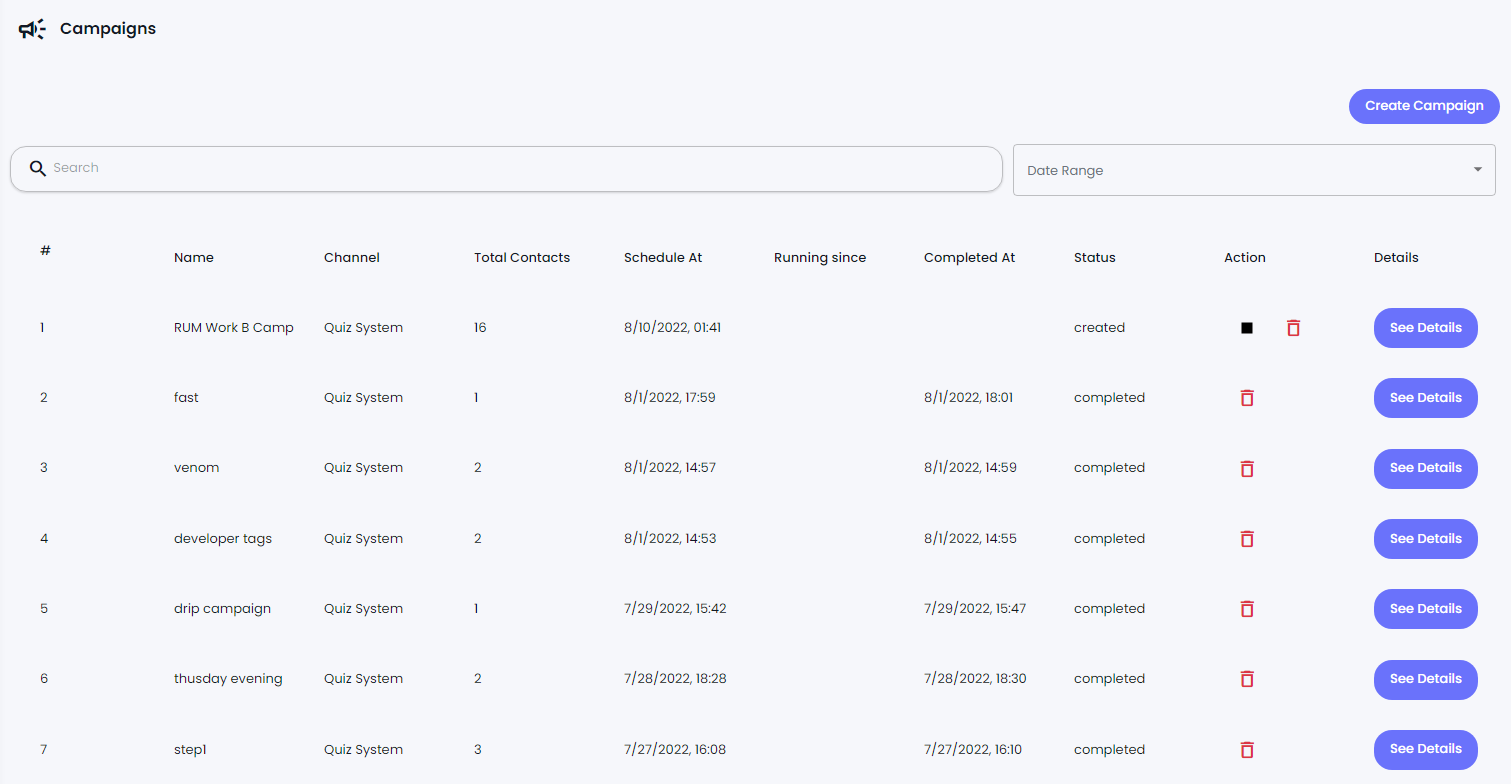See Details for the fast campaign
Screen dimensions: 1511x784
(x=1426, y=398)
